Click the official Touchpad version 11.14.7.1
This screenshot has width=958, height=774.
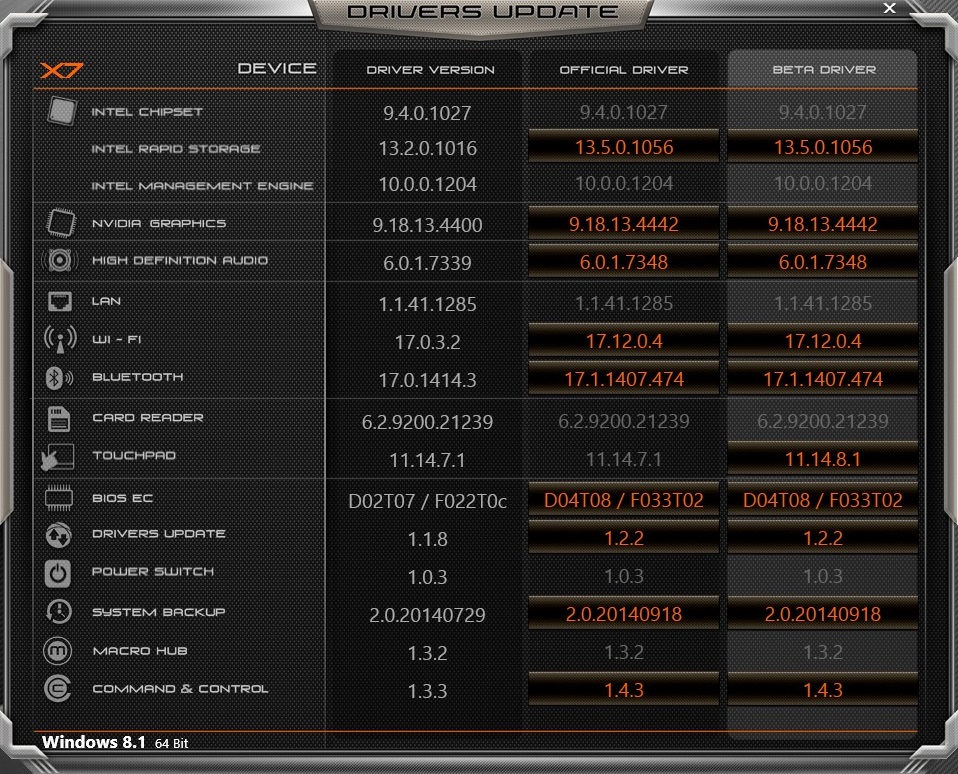(624, 459)
